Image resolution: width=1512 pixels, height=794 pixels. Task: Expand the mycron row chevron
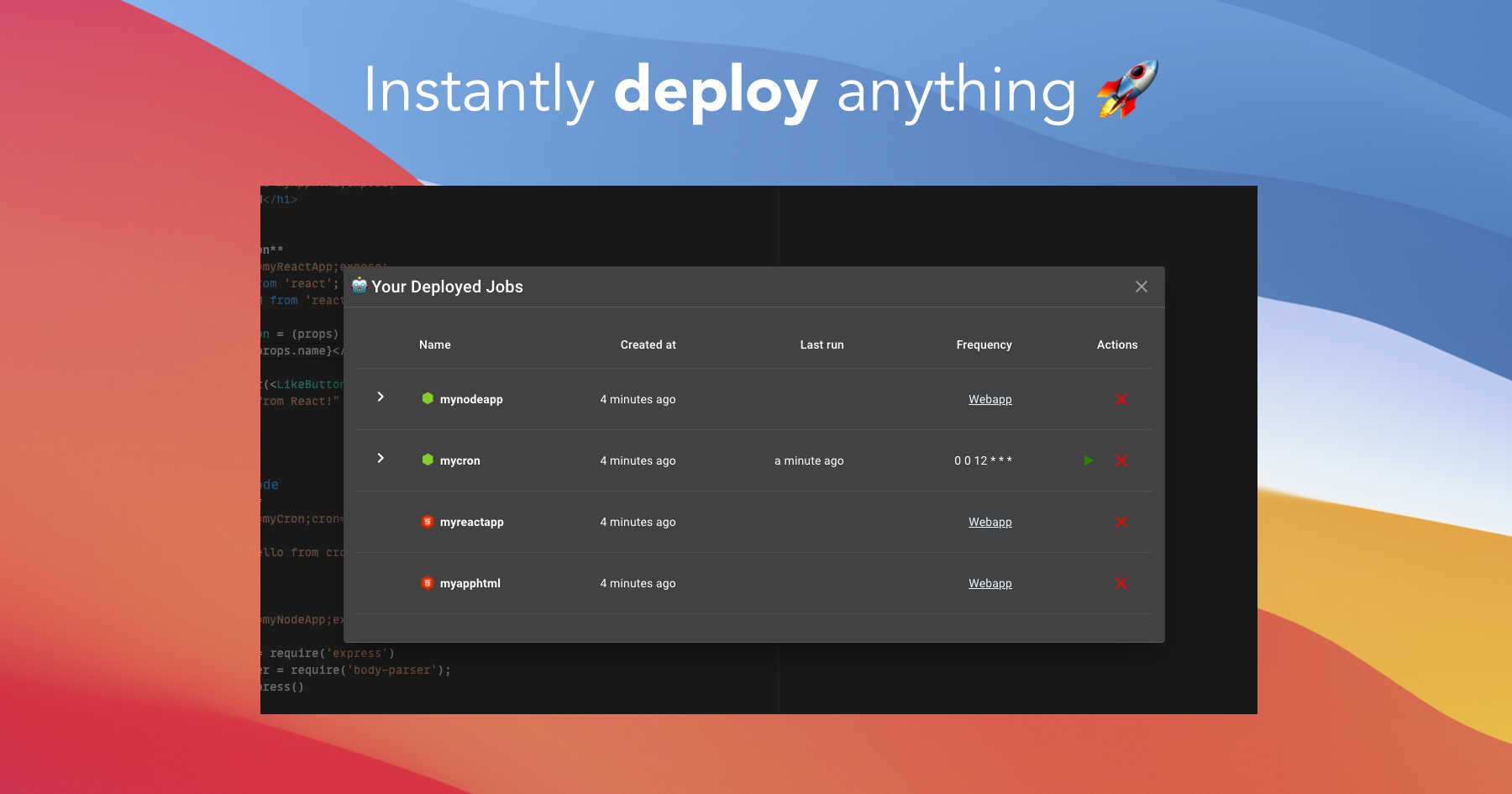click(381, 458)
